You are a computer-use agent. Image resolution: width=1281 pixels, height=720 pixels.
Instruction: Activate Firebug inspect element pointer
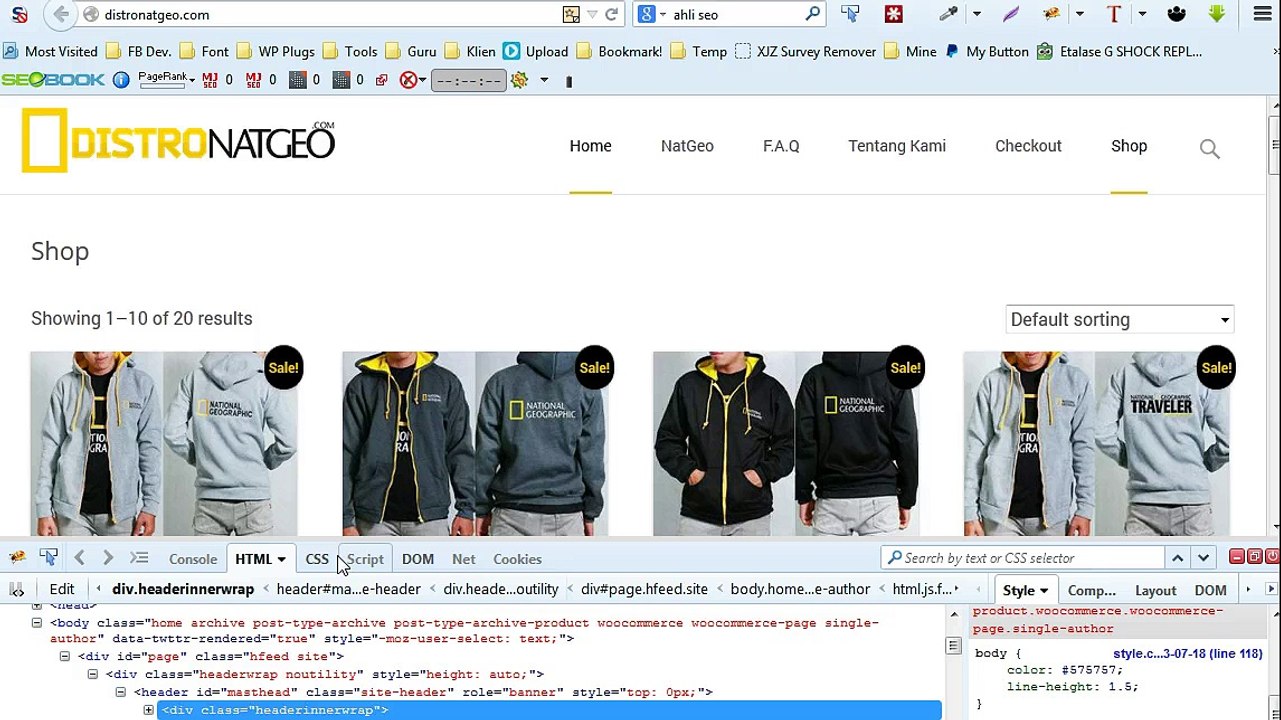tap(48, 558)
